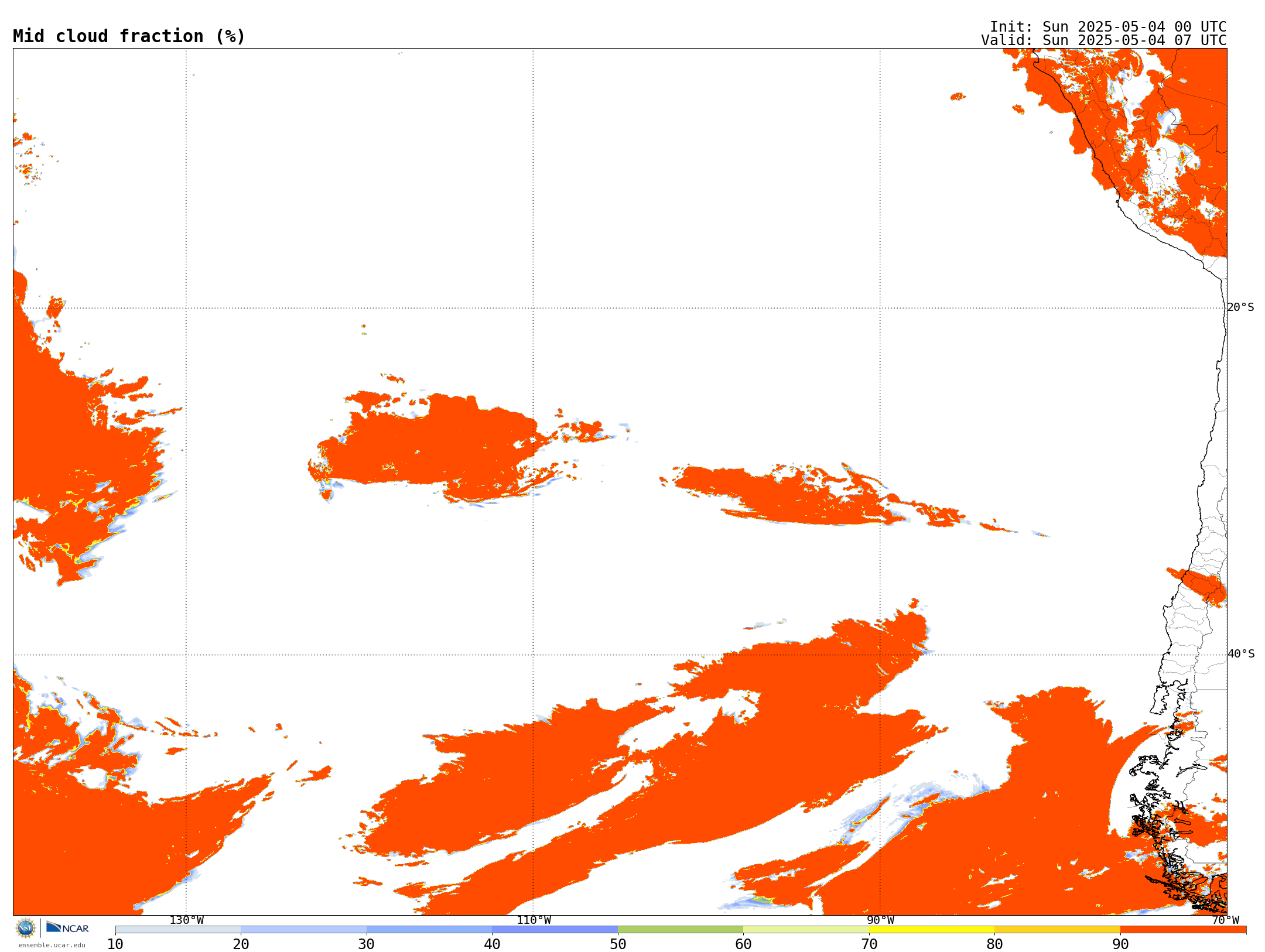Click the 30-40 blue color swatch
Viewport: 1265px width, 952px height.
(x=429, y=930)
